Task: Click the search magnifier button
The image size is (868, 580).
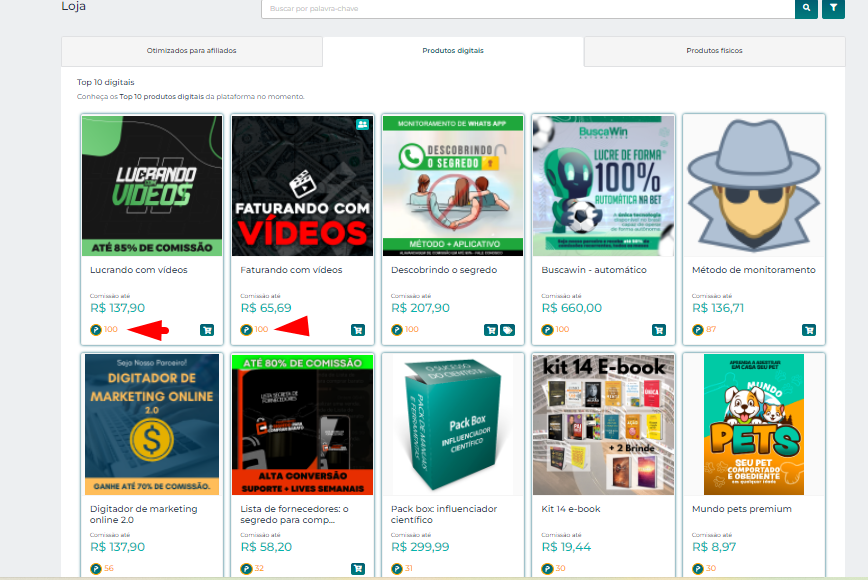Action: [806, 8]
